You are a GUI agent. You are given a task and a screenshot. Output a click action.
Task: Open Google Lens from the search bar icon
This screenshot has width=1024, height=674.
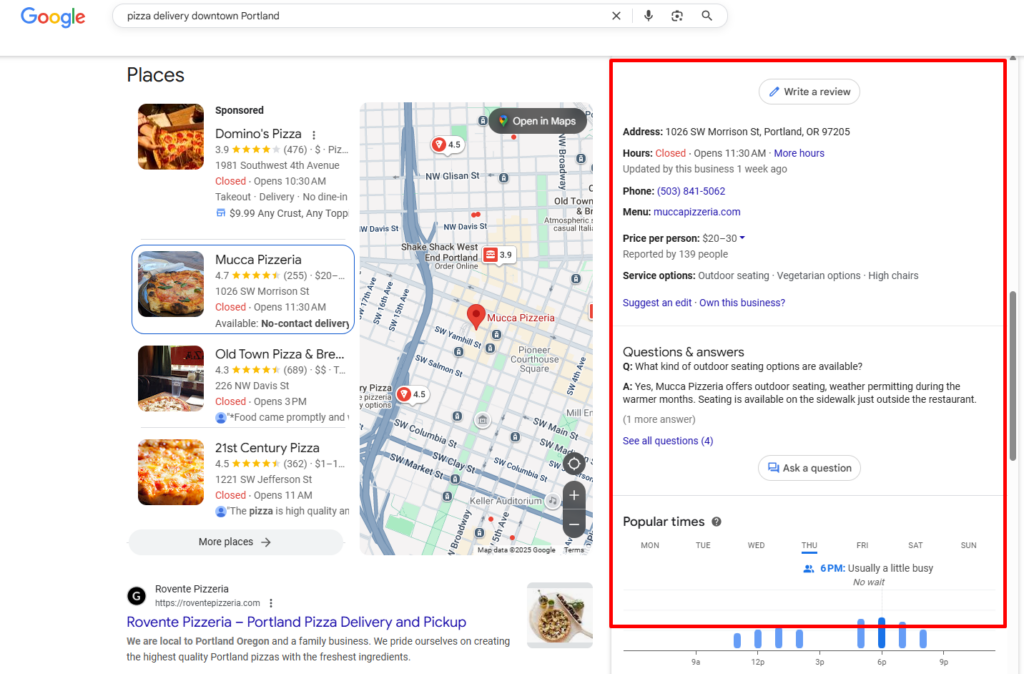click(676, 16)
